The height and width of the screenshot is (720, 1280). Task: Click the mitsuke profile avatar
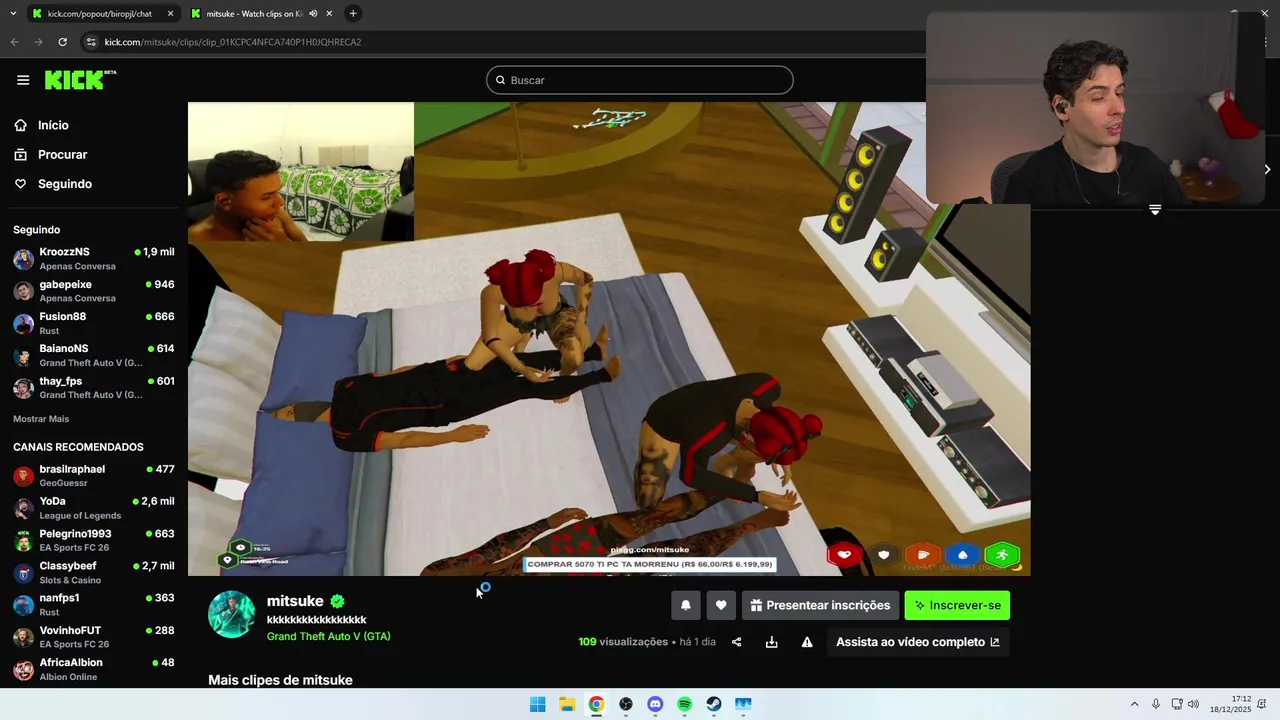pyautogui.click(x=231, y=614)
